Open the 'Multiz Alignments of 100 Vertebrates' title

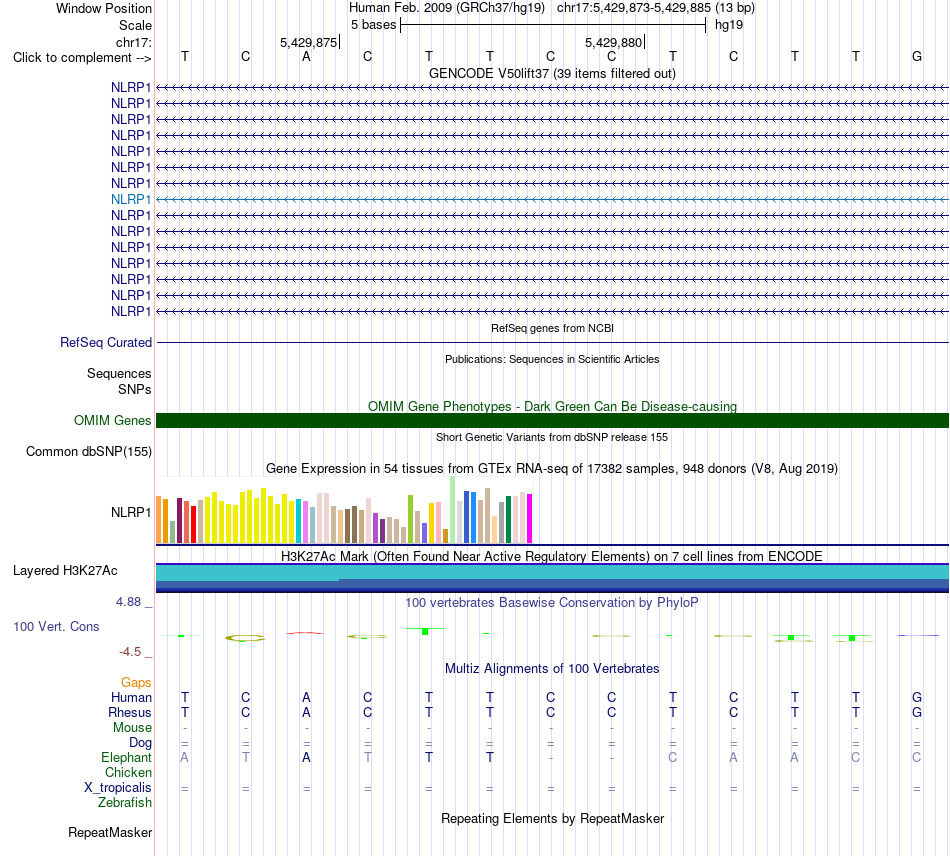tap(552, 669)
